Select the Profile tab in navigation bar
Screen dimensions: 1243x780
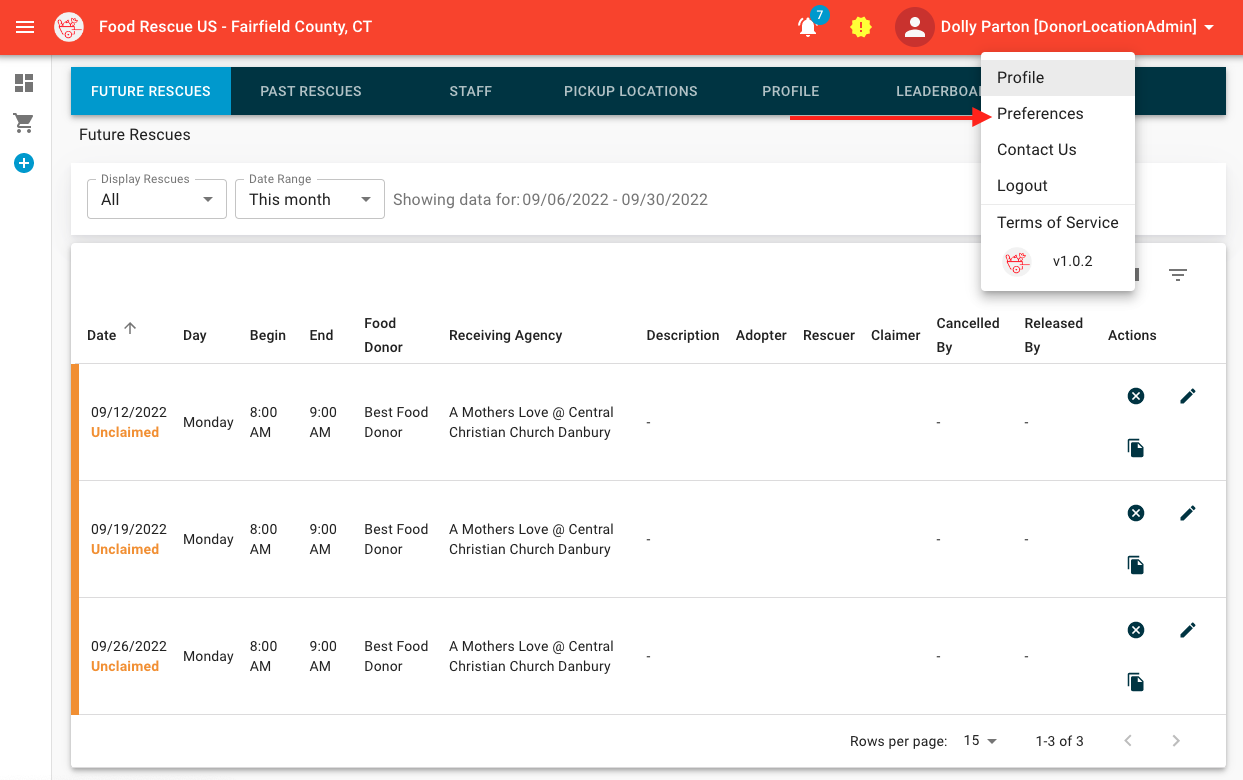tap(791, 91)
